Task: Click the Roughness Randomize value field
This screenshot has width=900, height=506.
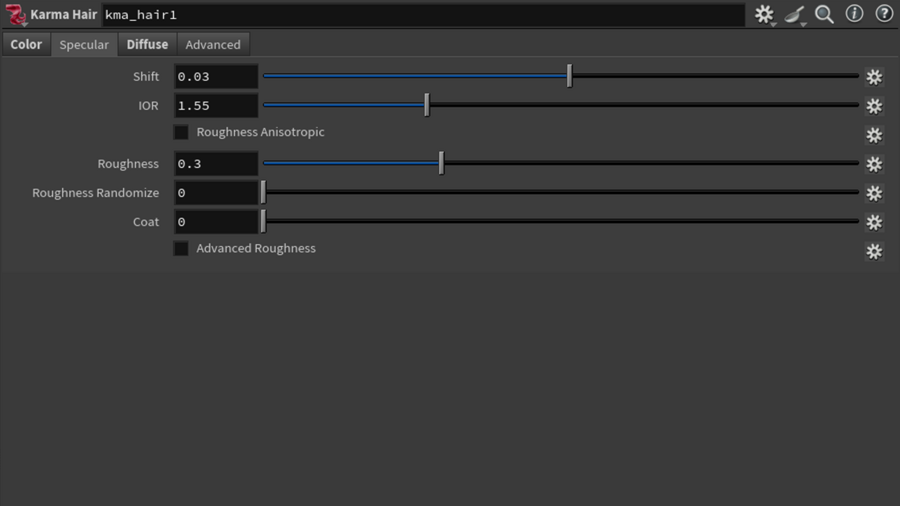Action: pos(216,193)
